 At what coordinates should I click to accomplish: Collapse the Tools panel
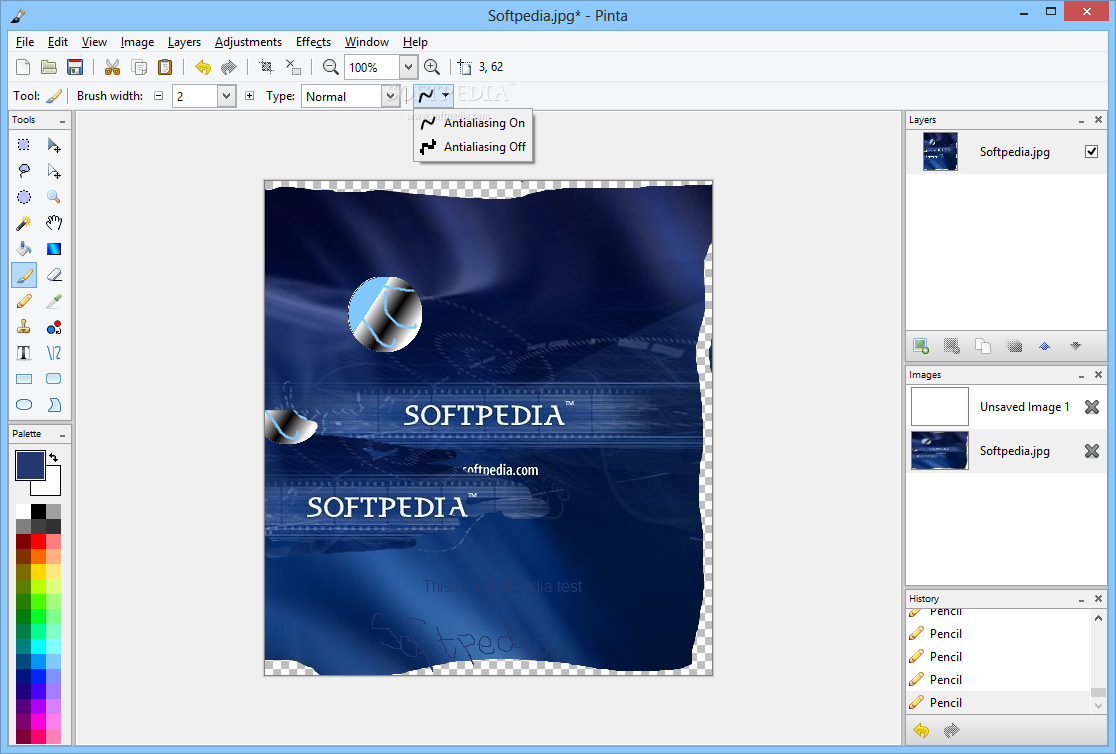63,120
